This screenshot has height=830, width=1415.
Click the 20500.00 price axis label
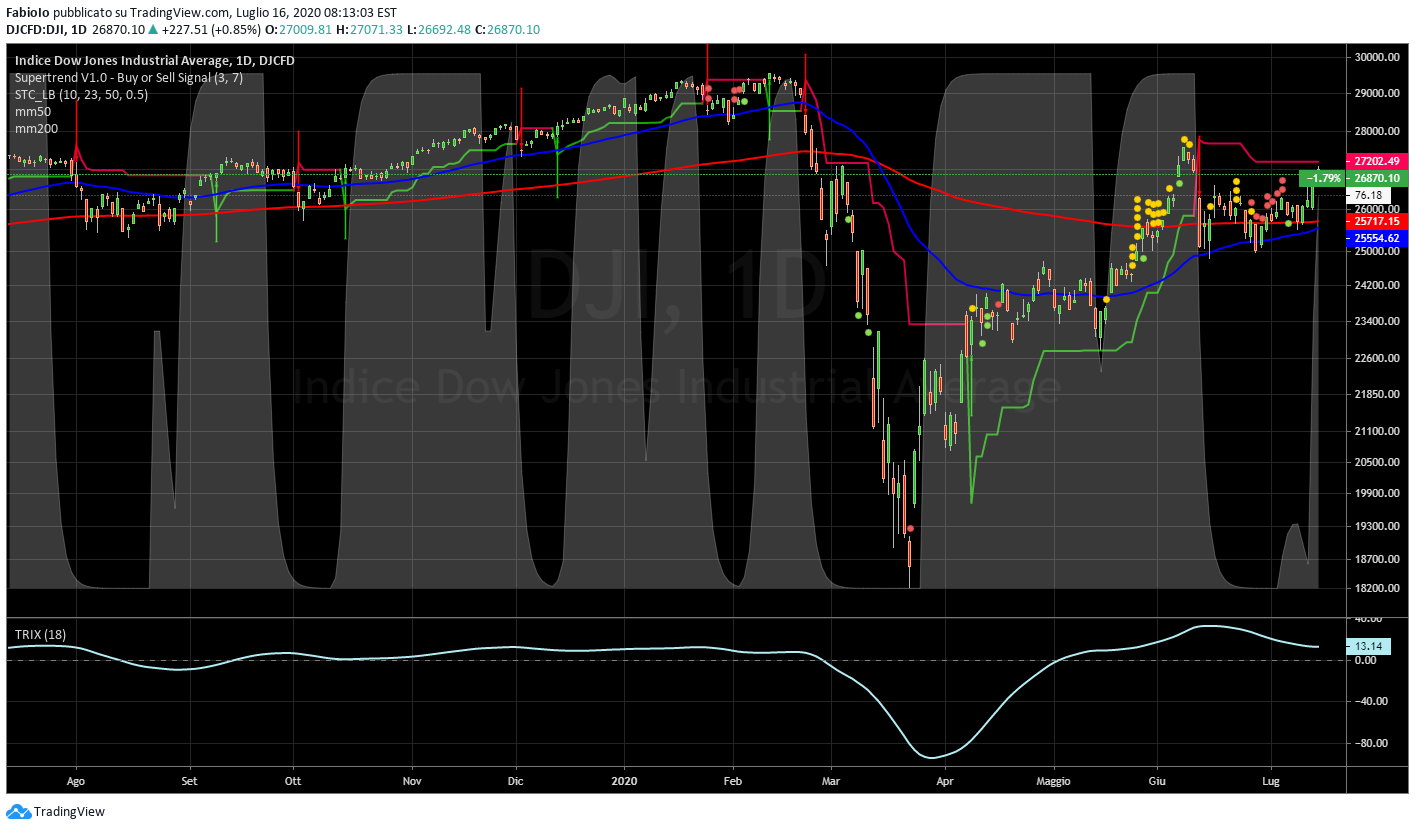(x=1376, y=462)
